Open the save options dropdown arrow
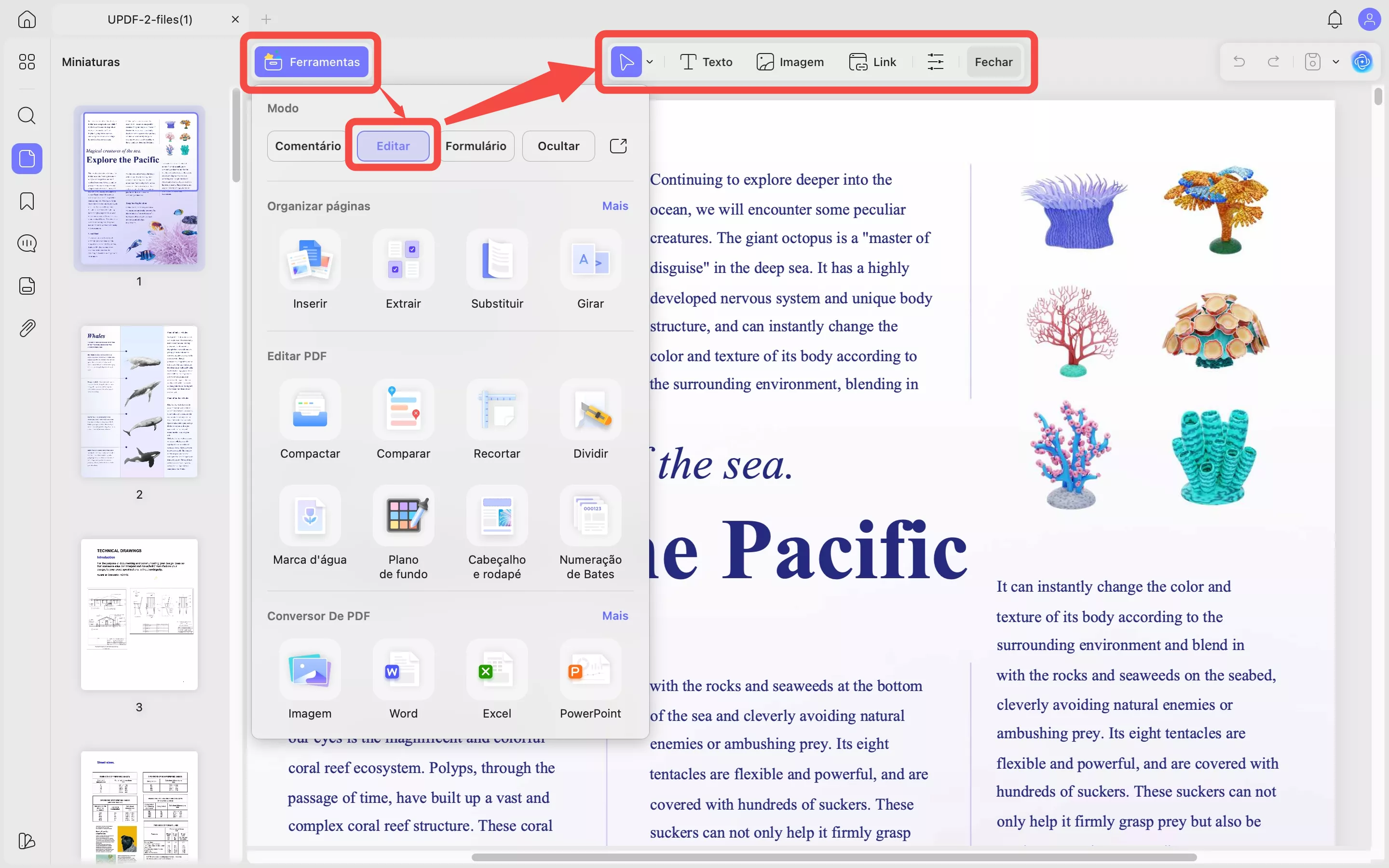Image resolution: width=1389 pixels, height=868 pixels. 1335,62
